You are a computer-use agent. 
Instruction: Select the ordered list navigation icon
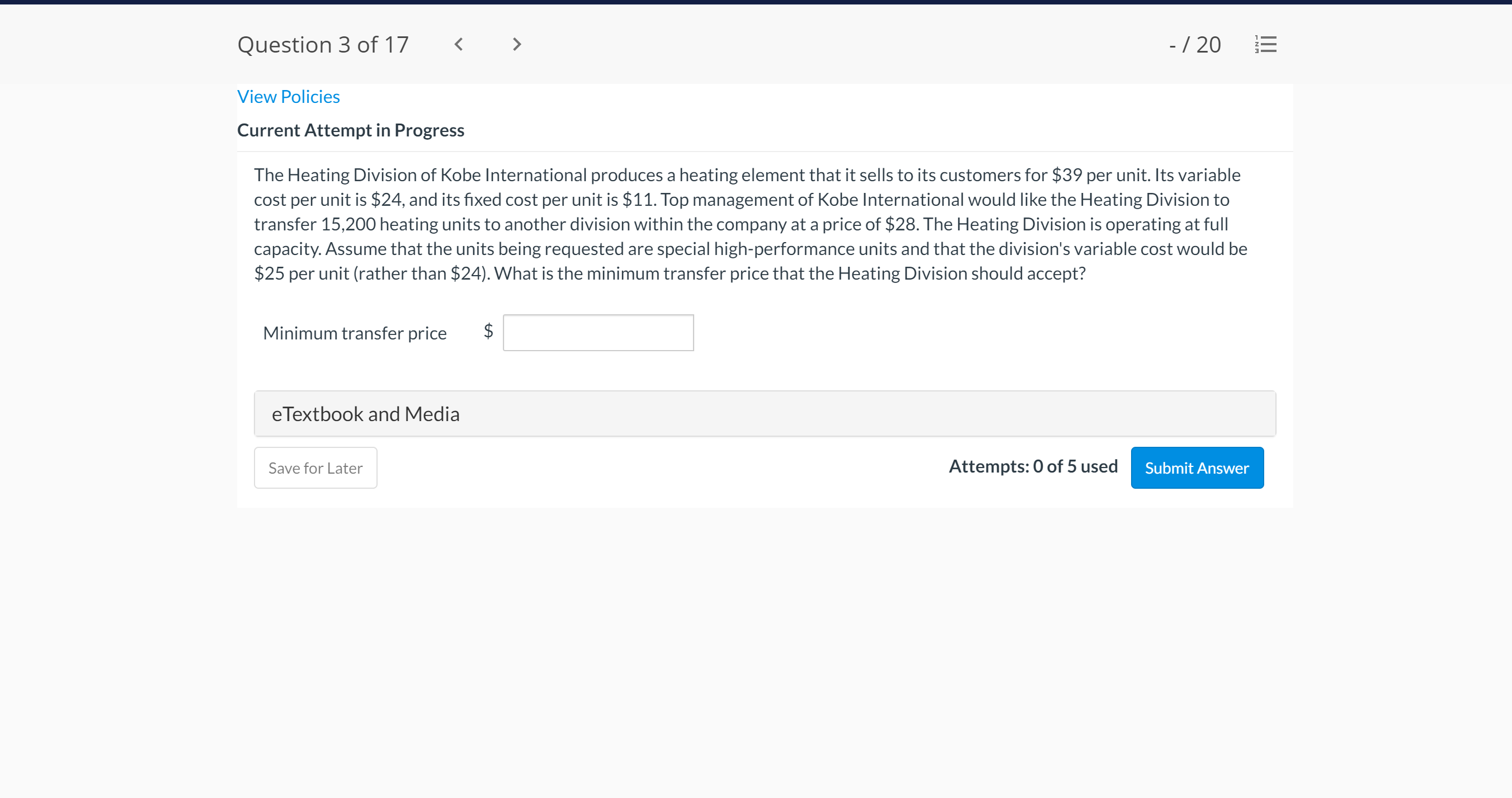point(1265,44)
